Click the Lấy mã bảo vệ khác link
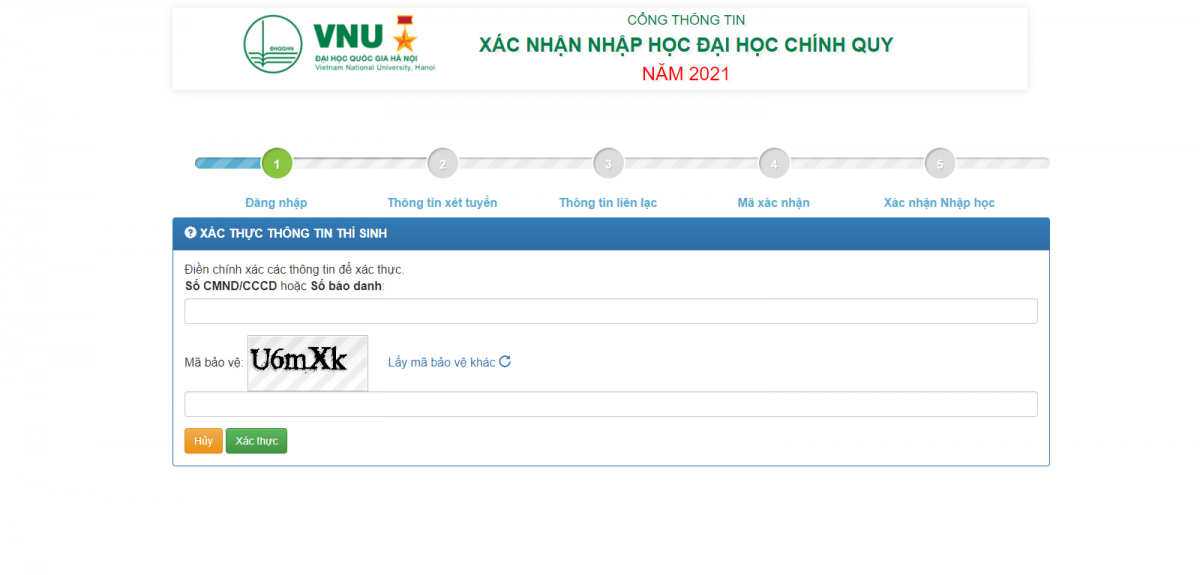Screen dimensions: 1200x575 click(x=442, y=362)
